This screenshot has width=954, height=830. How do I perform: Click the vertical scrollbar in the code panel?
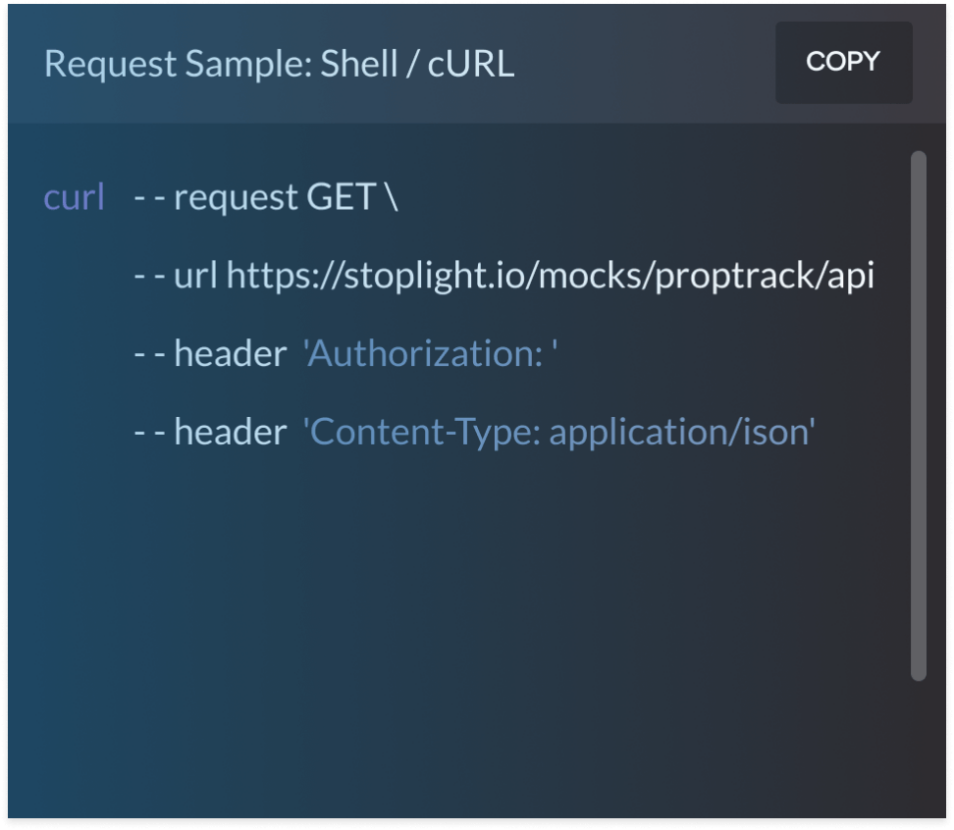918,416
